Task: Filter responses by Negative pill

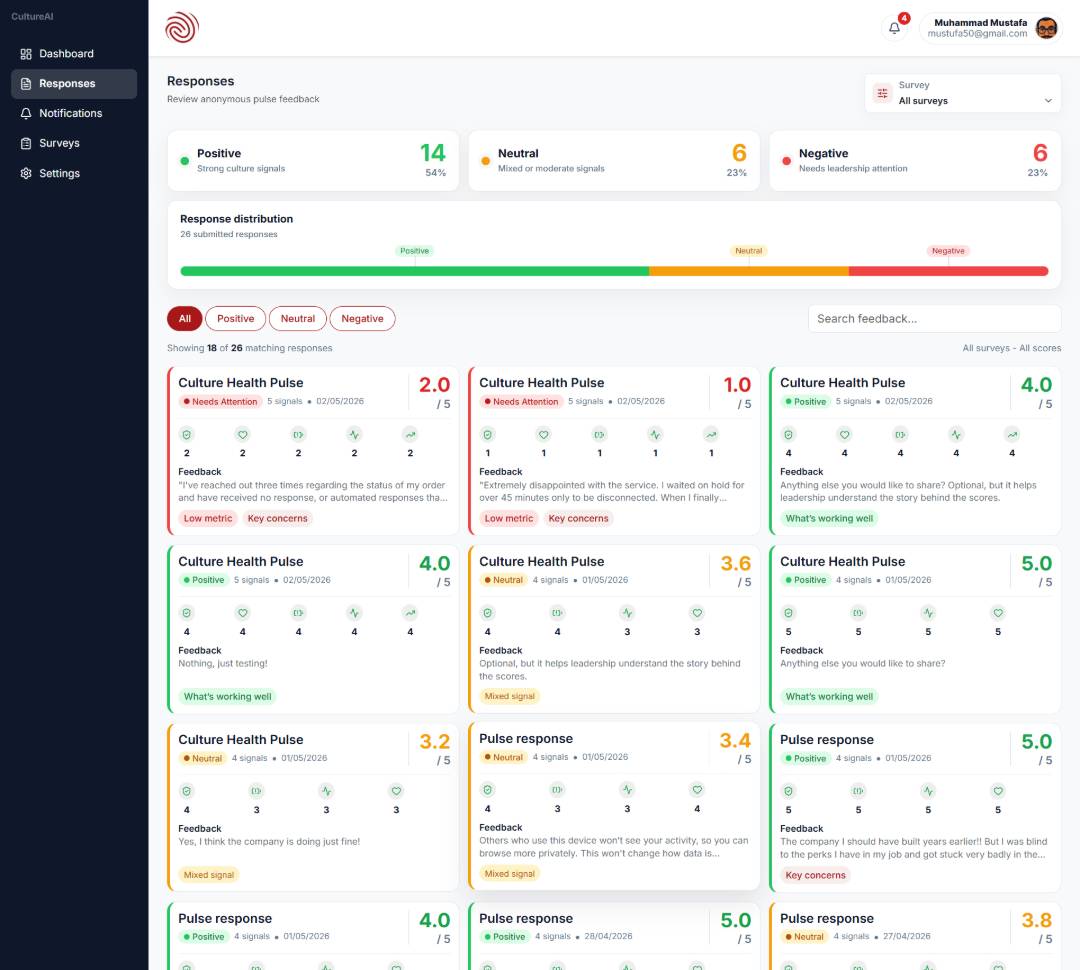Action: pos(362,318)
